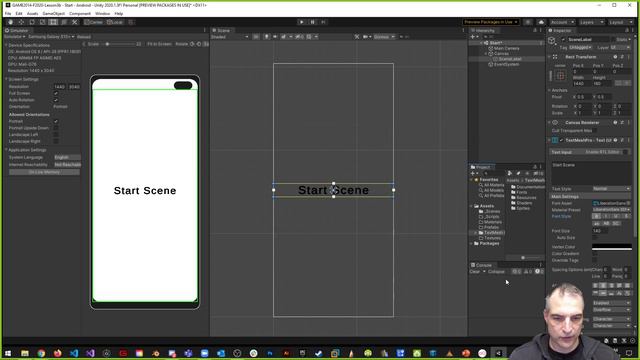Click the Pause button

[312, 22]
